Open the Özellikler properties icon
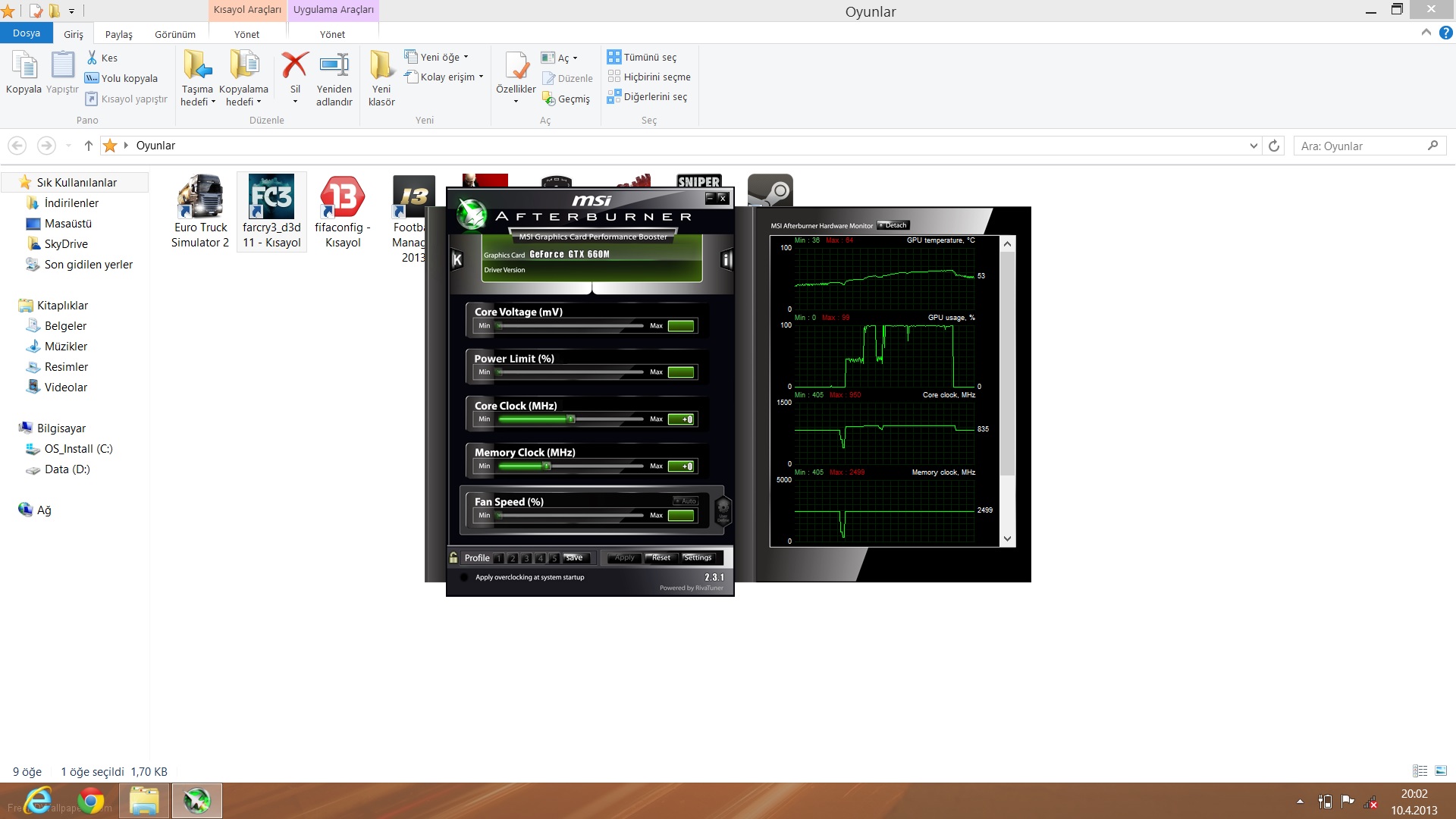The width and height of the screenshot is (1456, 819). pyautogui.click(x=516, y=65)
